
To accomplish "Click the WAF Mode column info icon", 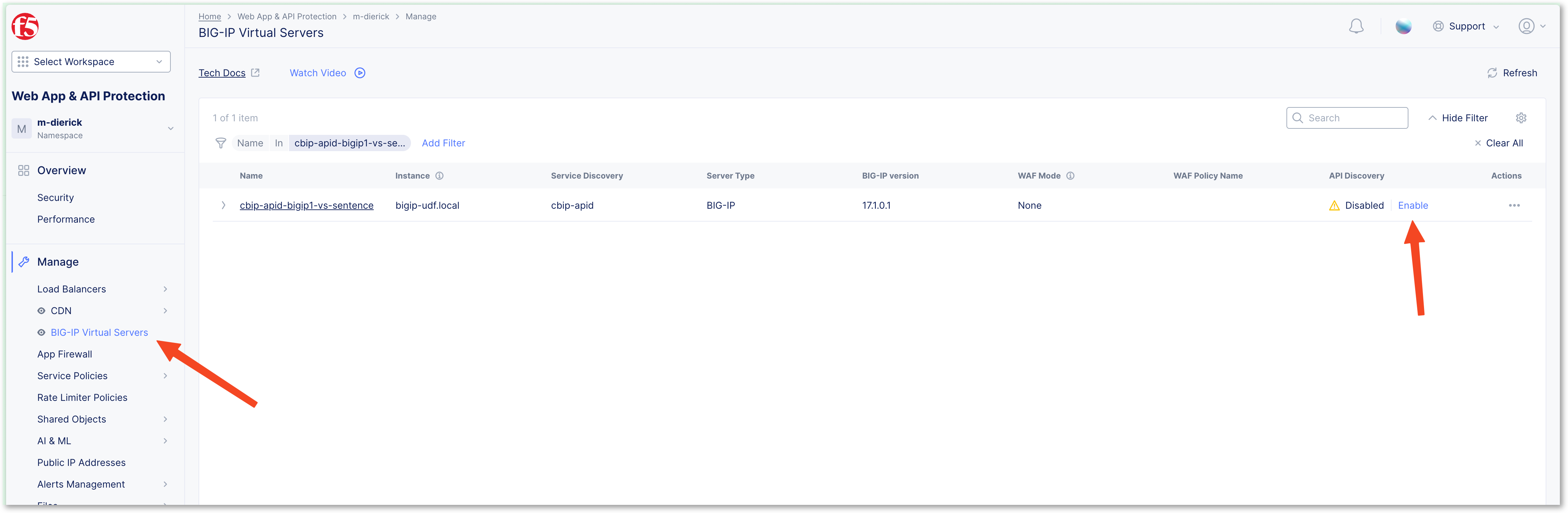I will [1070, 176].
